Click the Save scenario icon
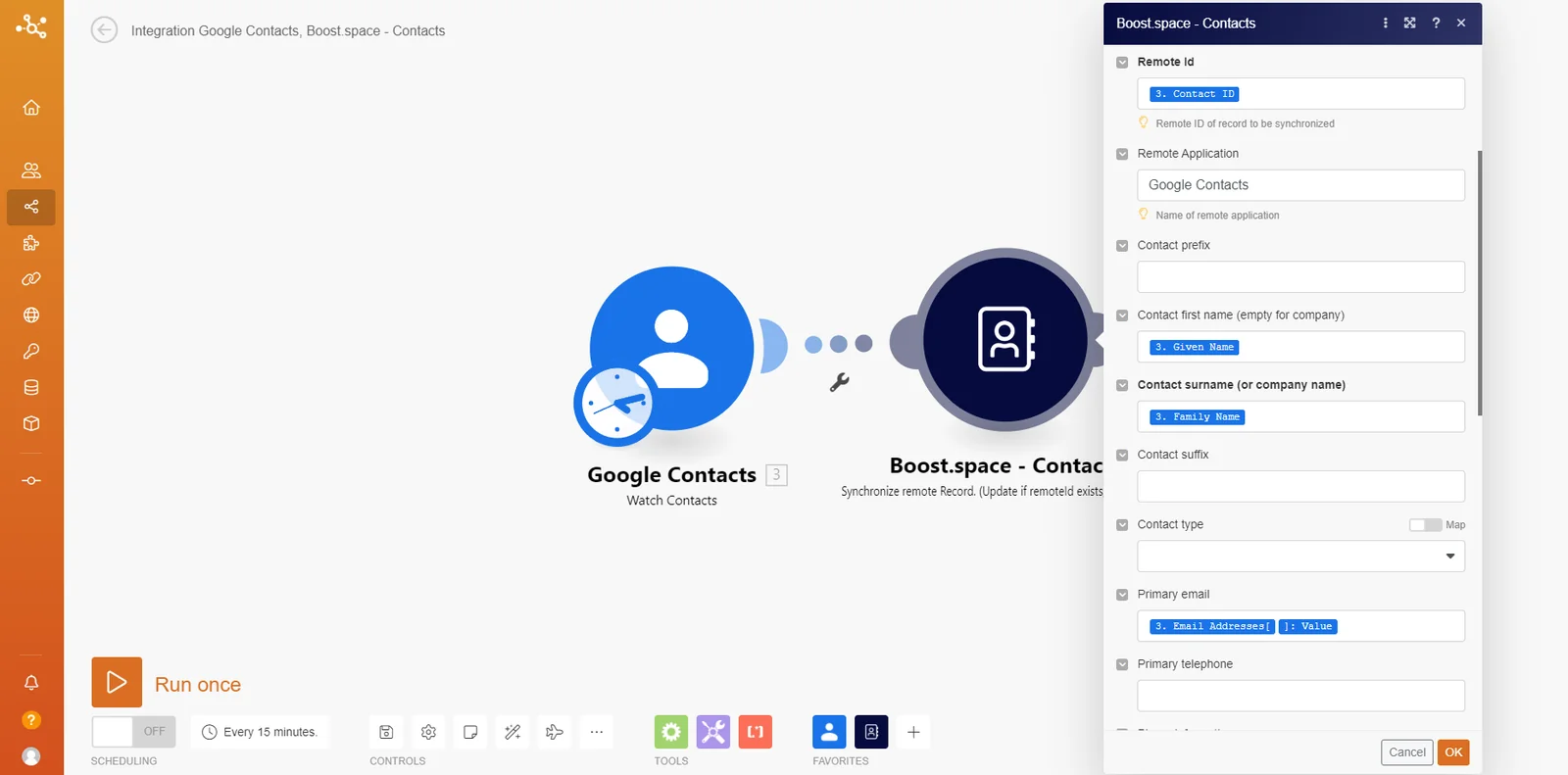This screenshot has height=775, width=1568. (386, 732)
